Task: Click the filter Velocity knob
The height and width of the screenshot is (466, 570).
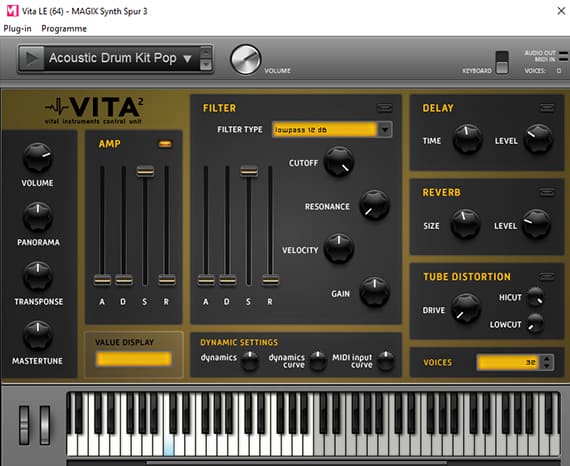Action: pos(339,249)
